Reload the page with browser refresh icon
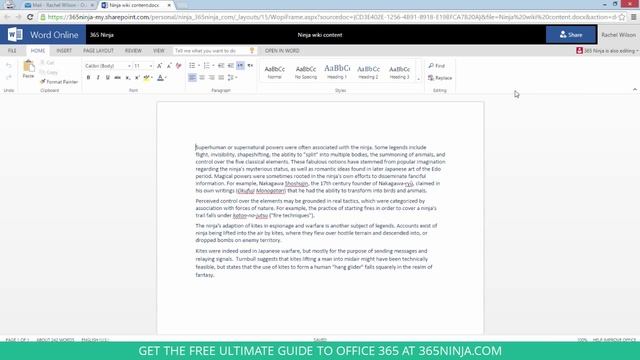640x360 pixels. (30, 17)
